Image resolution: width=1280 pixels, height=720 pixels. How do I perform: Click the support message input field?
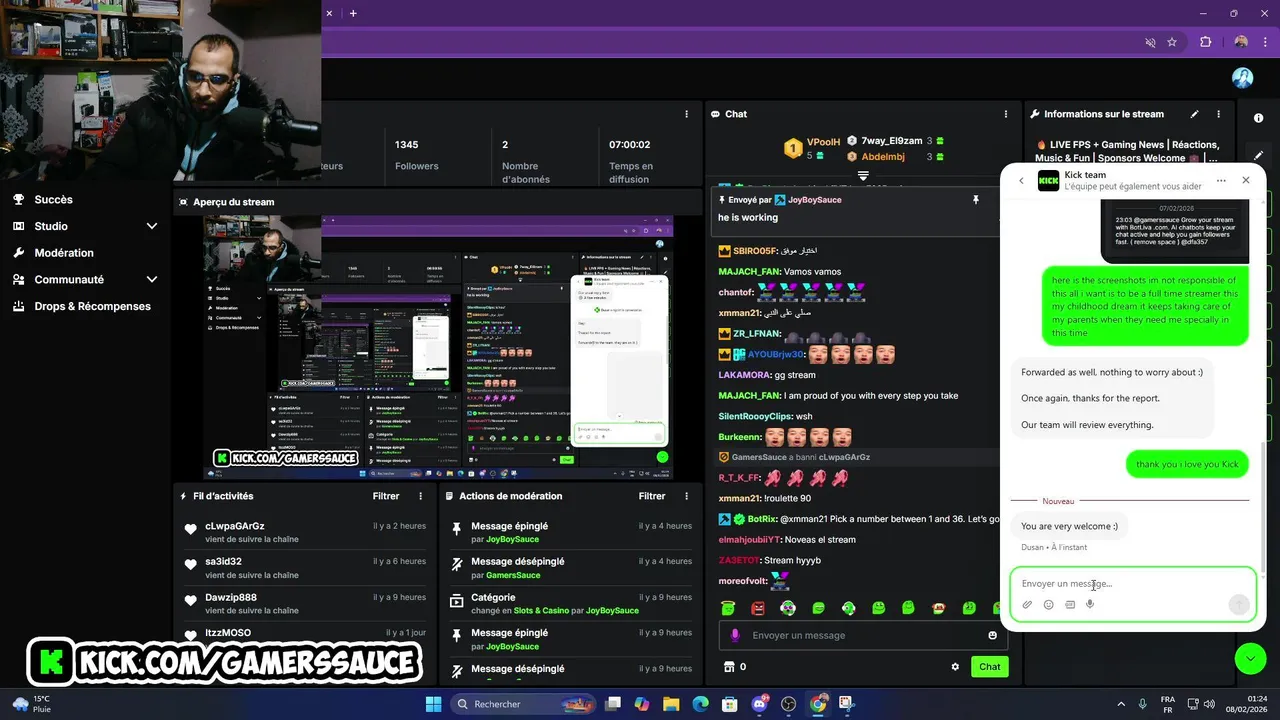[x=1132, y=584]
